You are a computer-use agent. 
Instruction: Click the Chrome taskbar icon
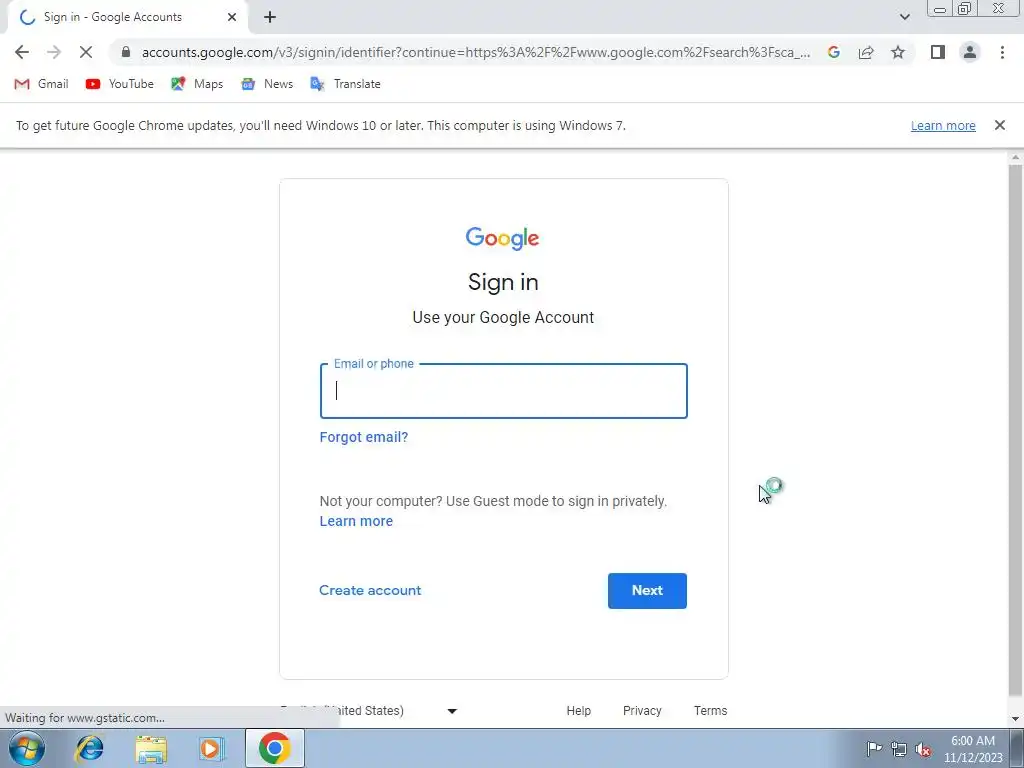coord(274,748)
